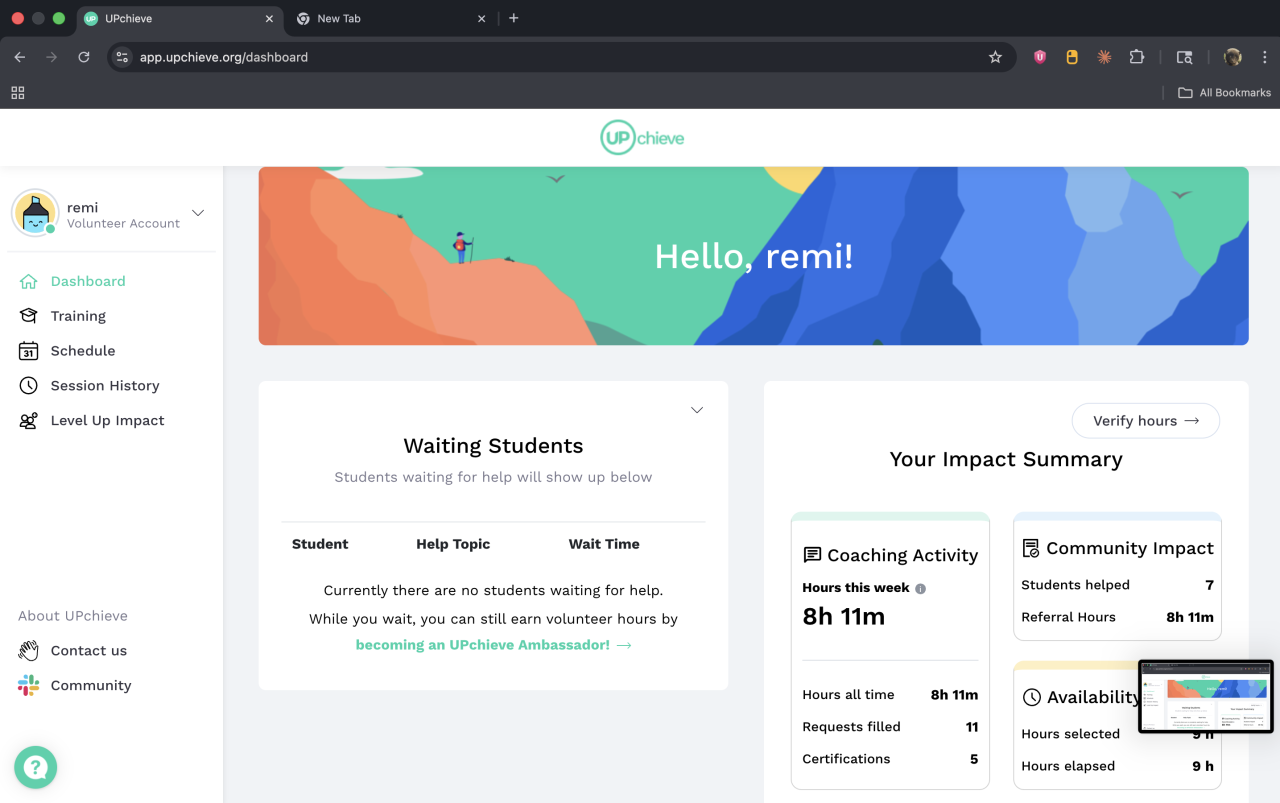Open the Chrome profile avatar
Screen dimensions: 1280x803
point(1233,57)
